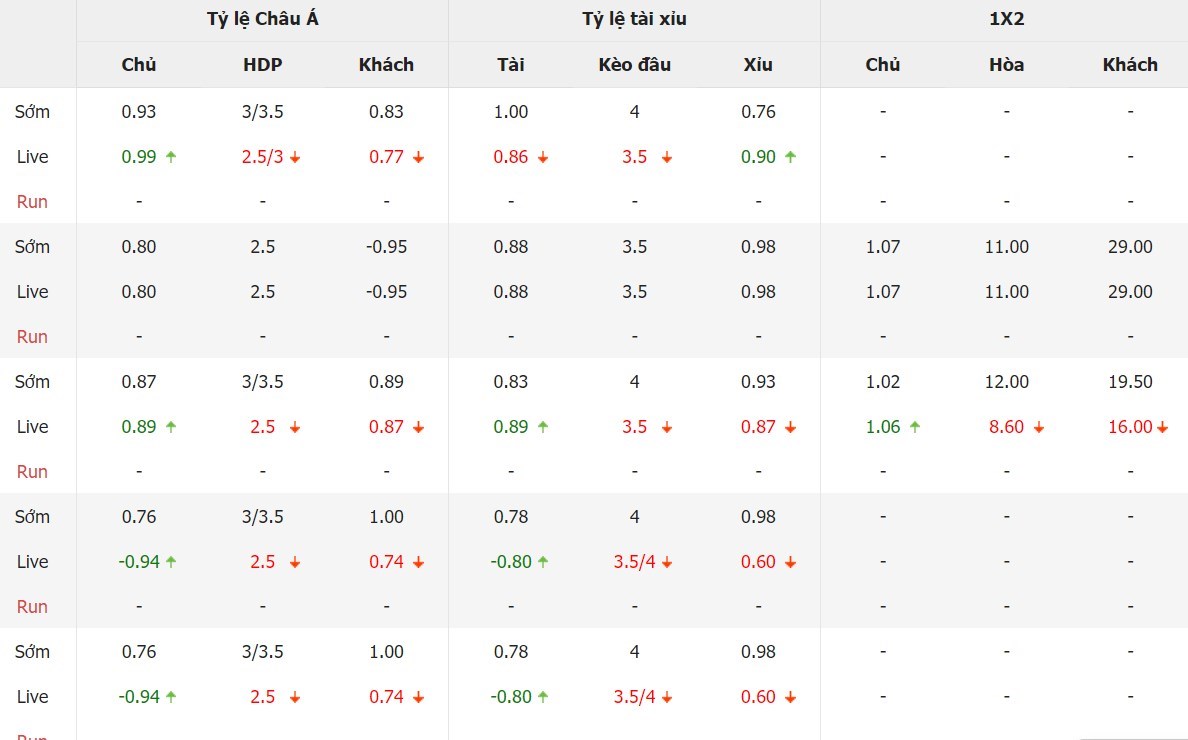This screenshot has width=1188, height=740.
Task: Click the first red Run row label
Action: (x=32, y=202)
